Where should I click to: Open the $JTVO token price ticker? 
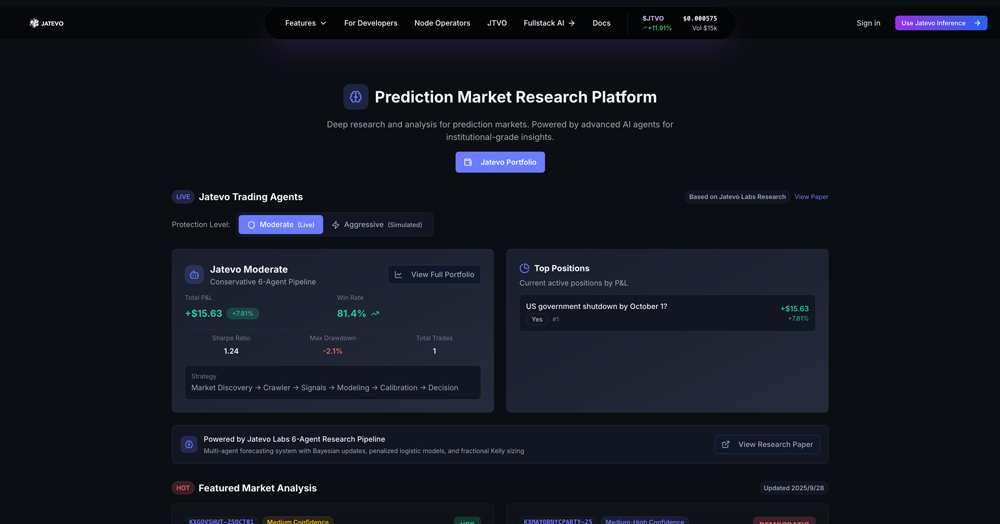tap(679, 23)
